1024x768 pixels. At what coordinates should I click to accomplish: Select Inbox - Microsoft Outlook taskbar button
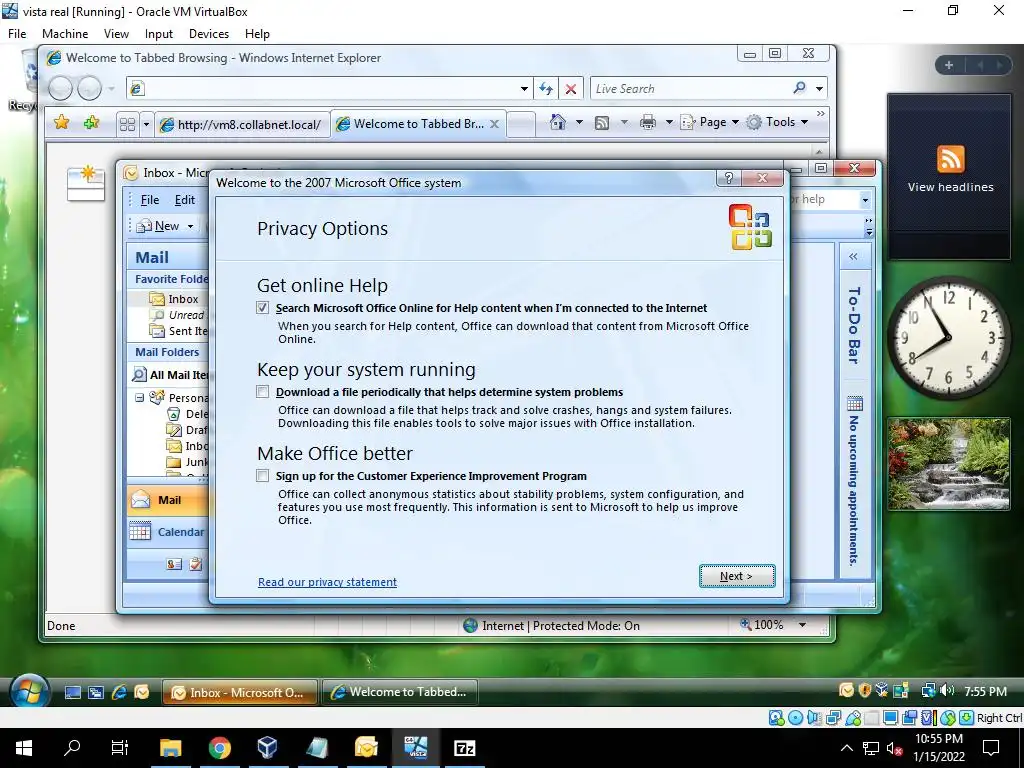click(x=240, y=692)
